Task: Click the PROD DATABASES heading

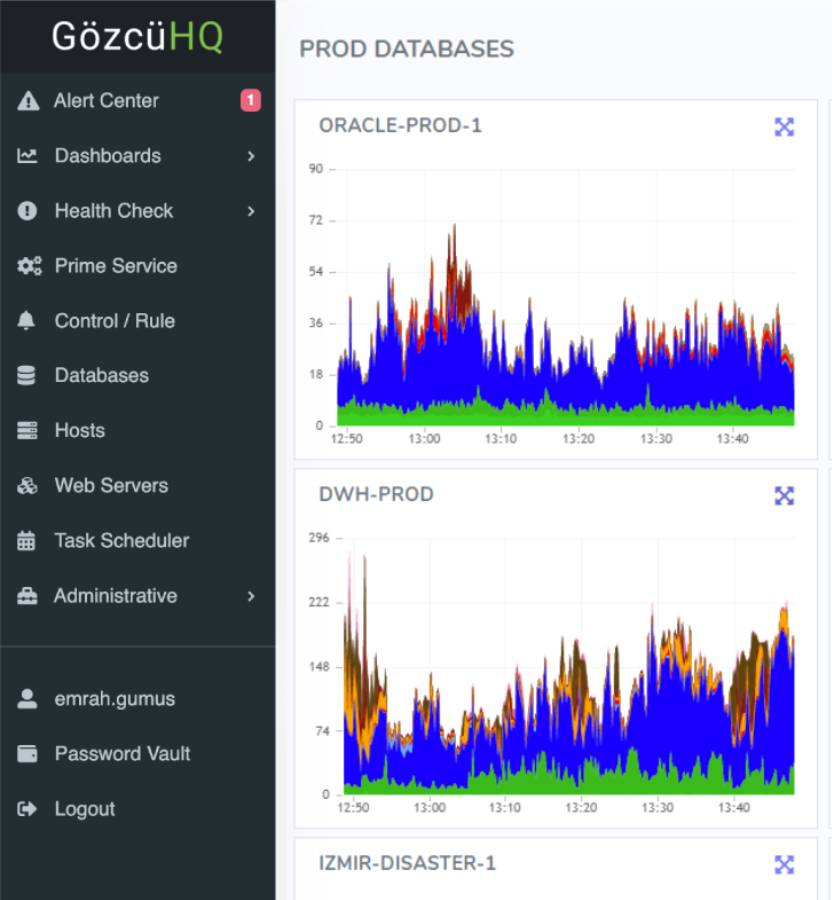Action: point(407,49)
